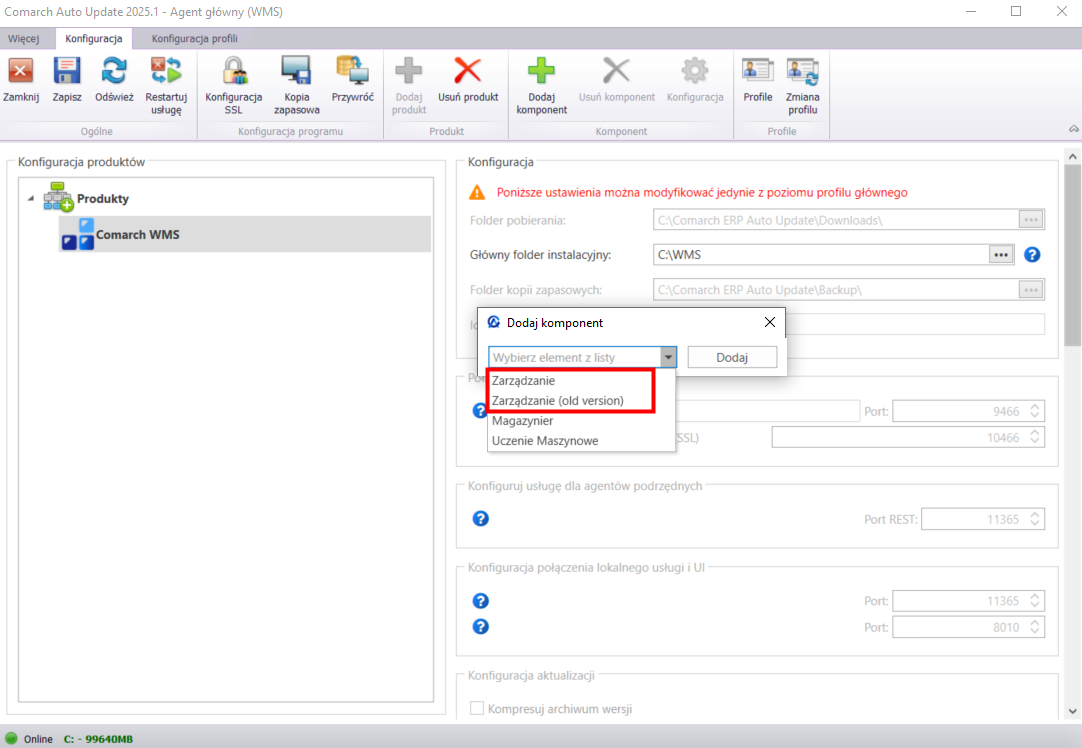
Task: Select Comarch WMS in product tree
Action: click(x=245, y=235)
